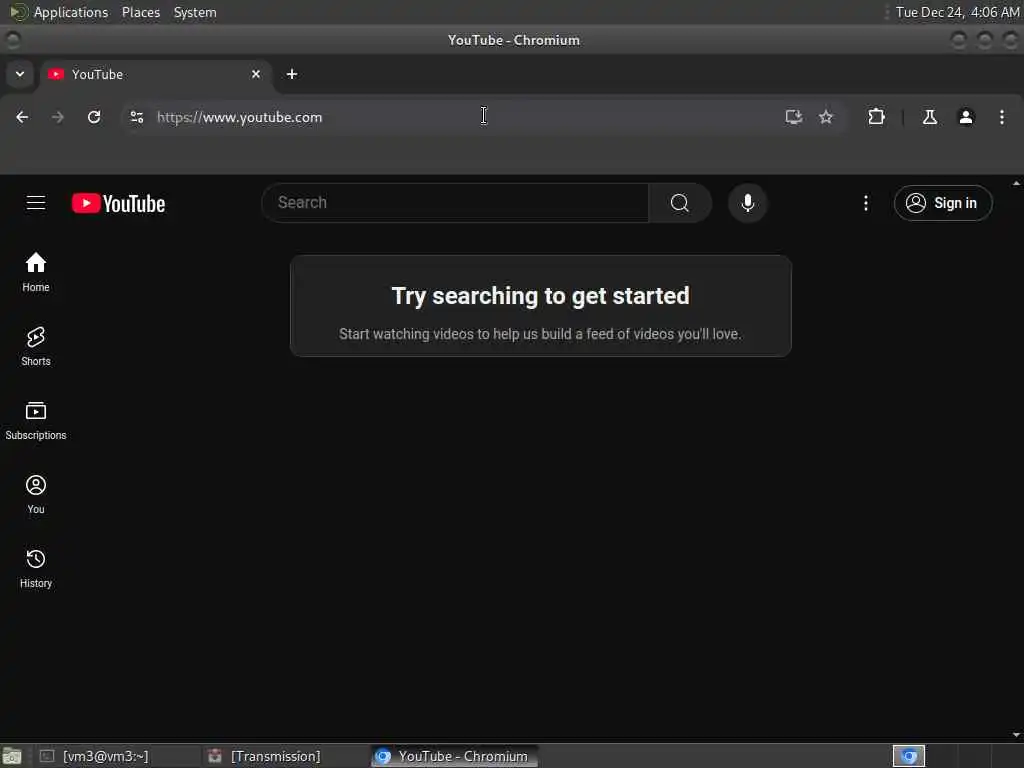The image size is (1024, 768).
Task: Click the address bar URL
Action: (x=240, y=117)
